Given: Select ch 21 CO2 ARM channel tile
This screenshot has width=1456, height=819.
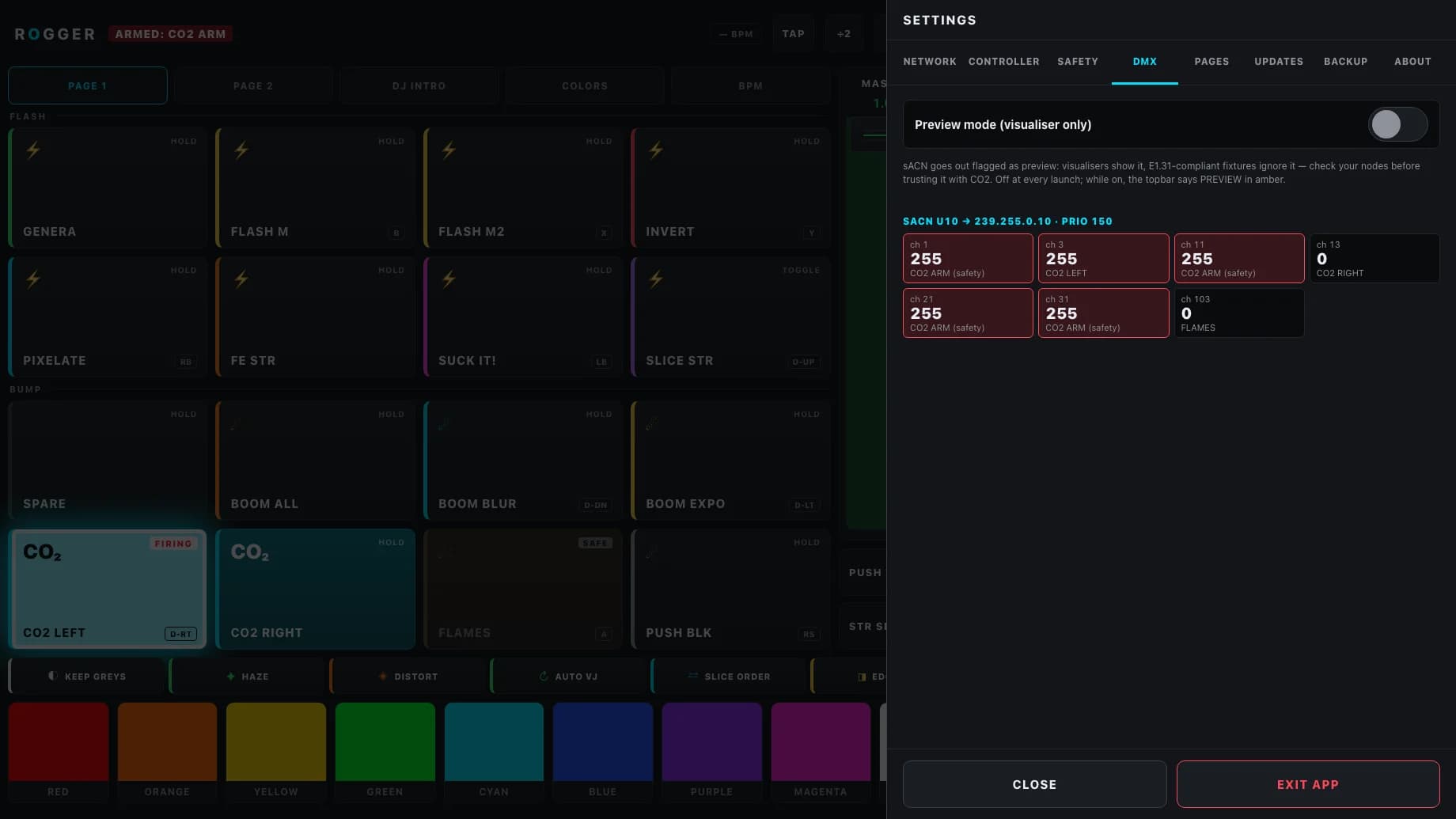Looking at the screenshot, I should point(968,313).
